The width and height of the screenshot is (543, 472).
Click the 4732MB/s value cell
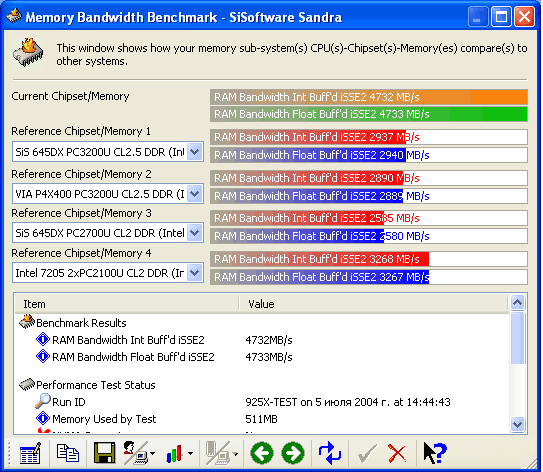click(269, 340)
